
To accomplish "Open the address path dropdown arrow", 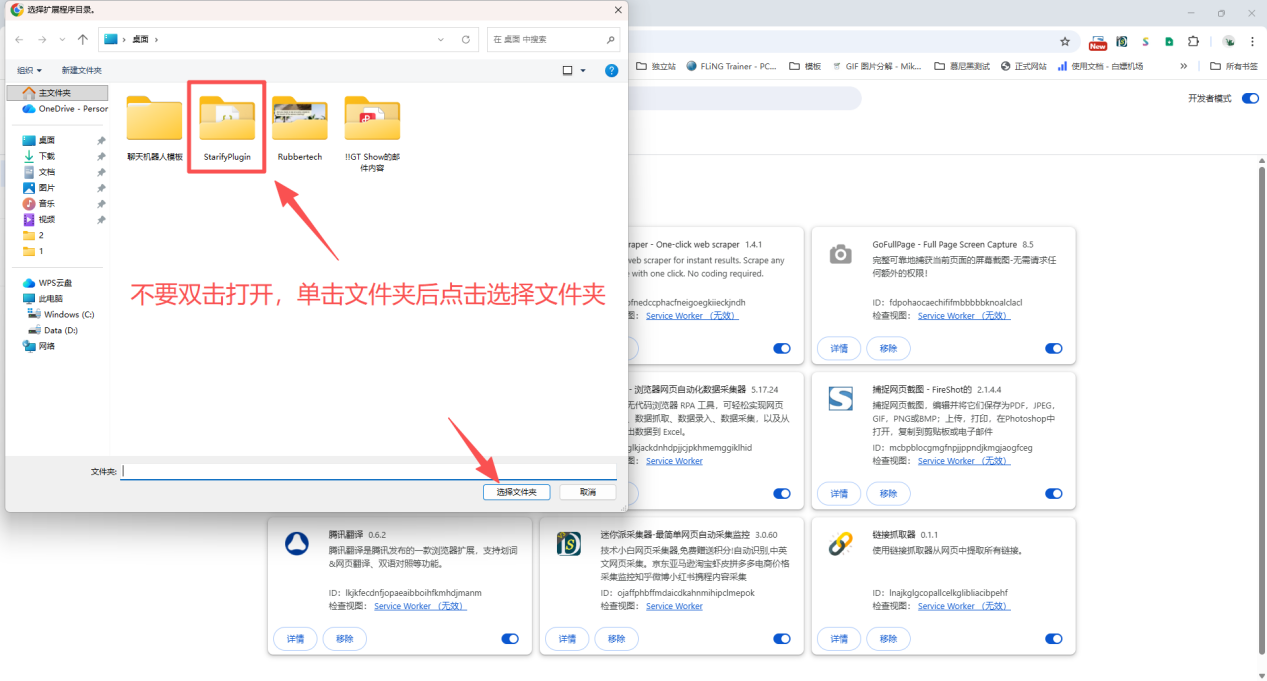I will point(440,38).
